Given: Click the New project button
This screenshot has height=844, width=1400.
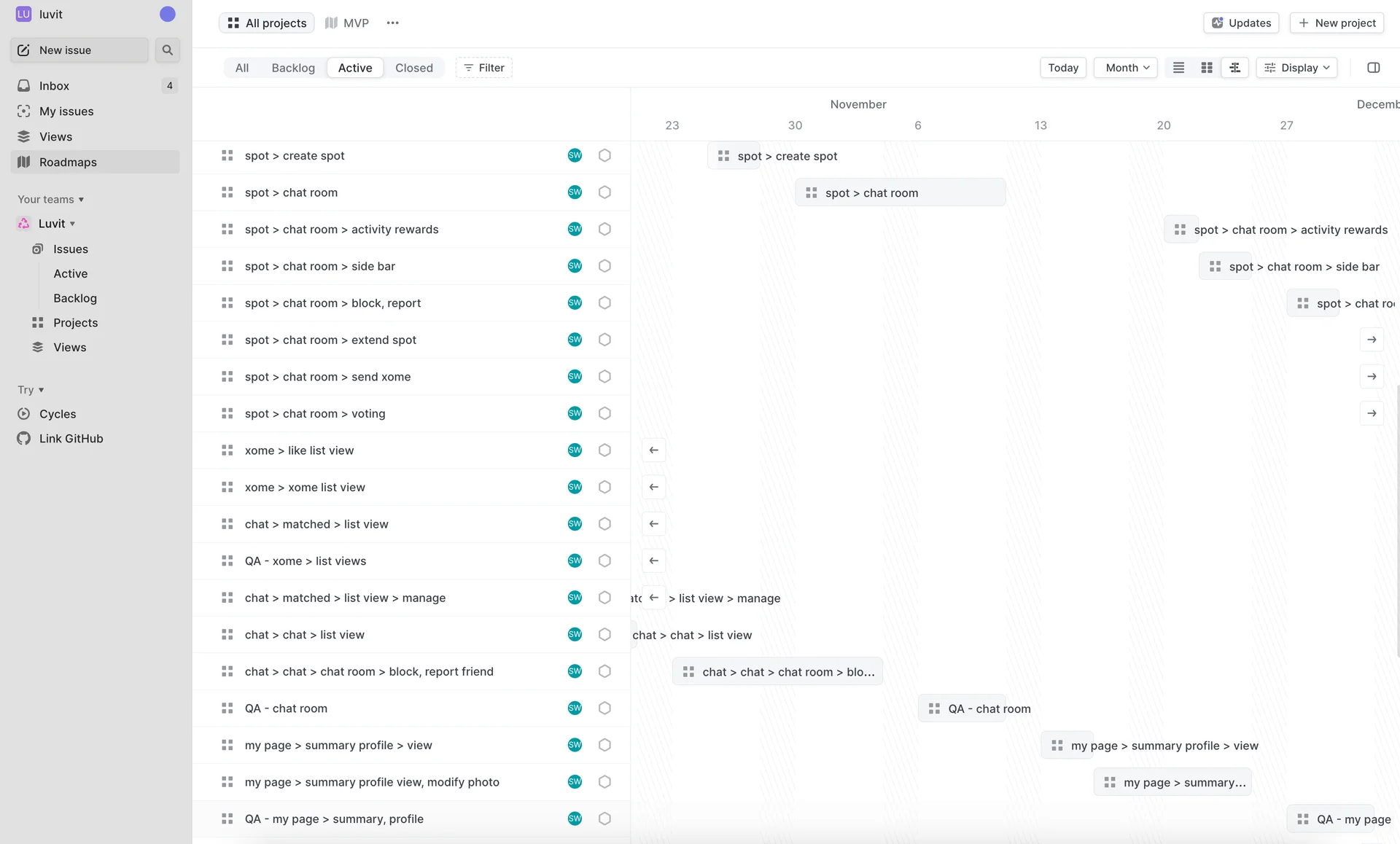Looking at the screenshot, I should 1337,23.
